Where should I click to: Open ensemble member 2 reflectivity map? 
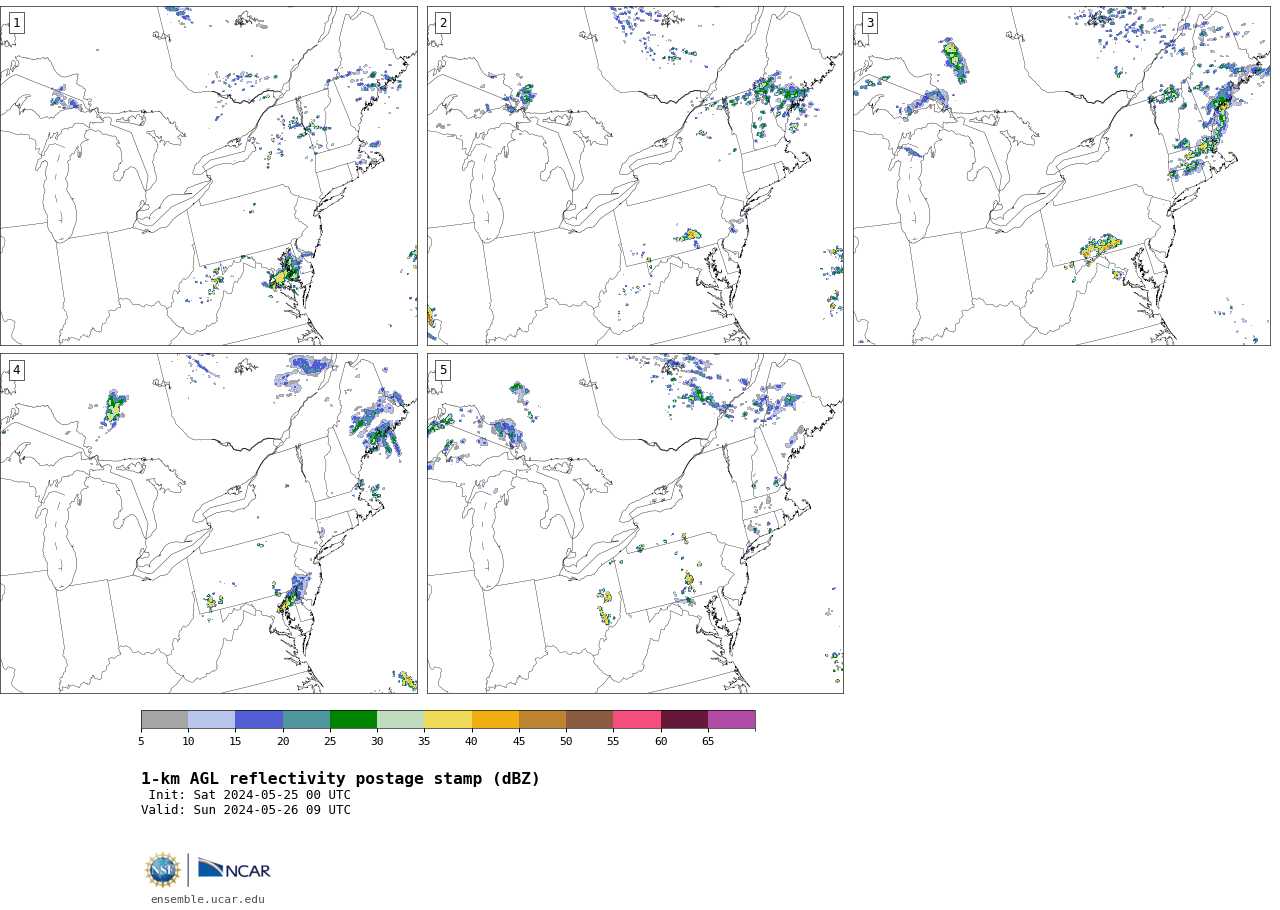635,176
